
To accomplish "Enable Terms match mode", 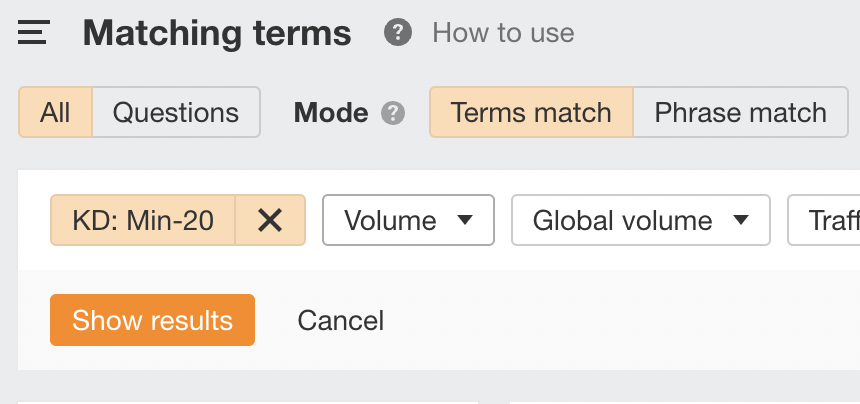I will [531, 112].
